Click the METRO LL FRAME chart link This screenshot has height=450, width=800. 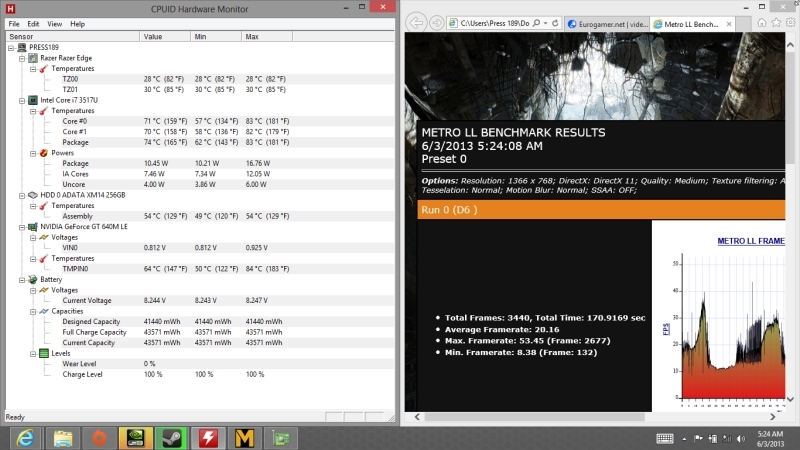[751, 241]
